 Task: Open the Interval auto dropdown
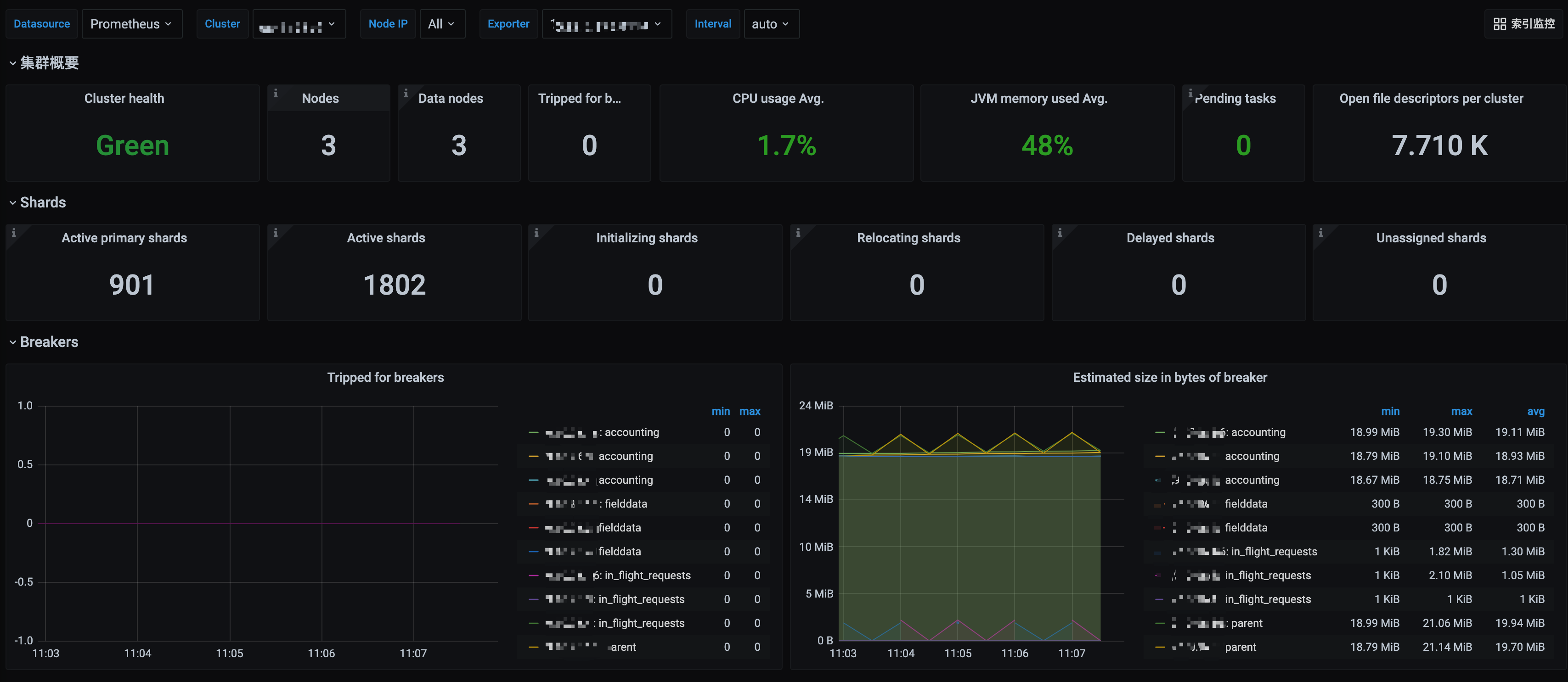(x=770, y=24)
